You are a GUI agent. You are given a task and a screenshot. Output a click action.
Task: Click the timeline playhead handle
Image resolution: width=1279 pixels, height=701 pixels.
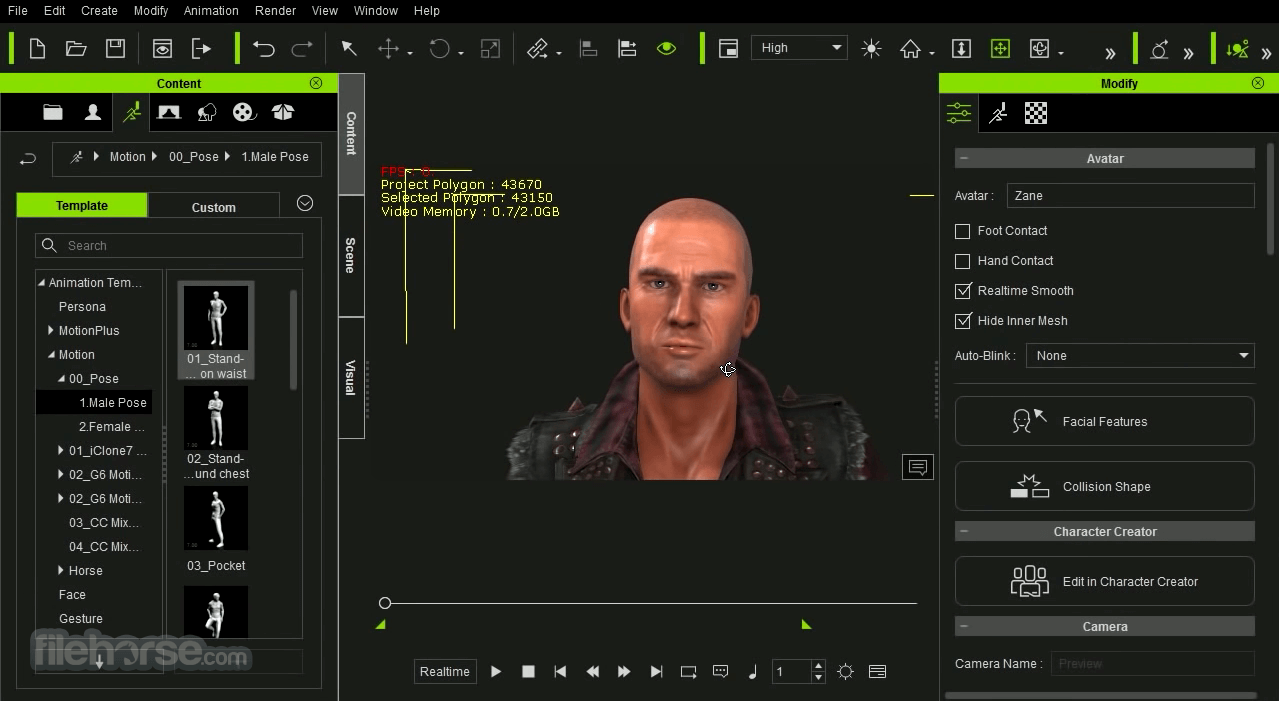coord(385,603)
